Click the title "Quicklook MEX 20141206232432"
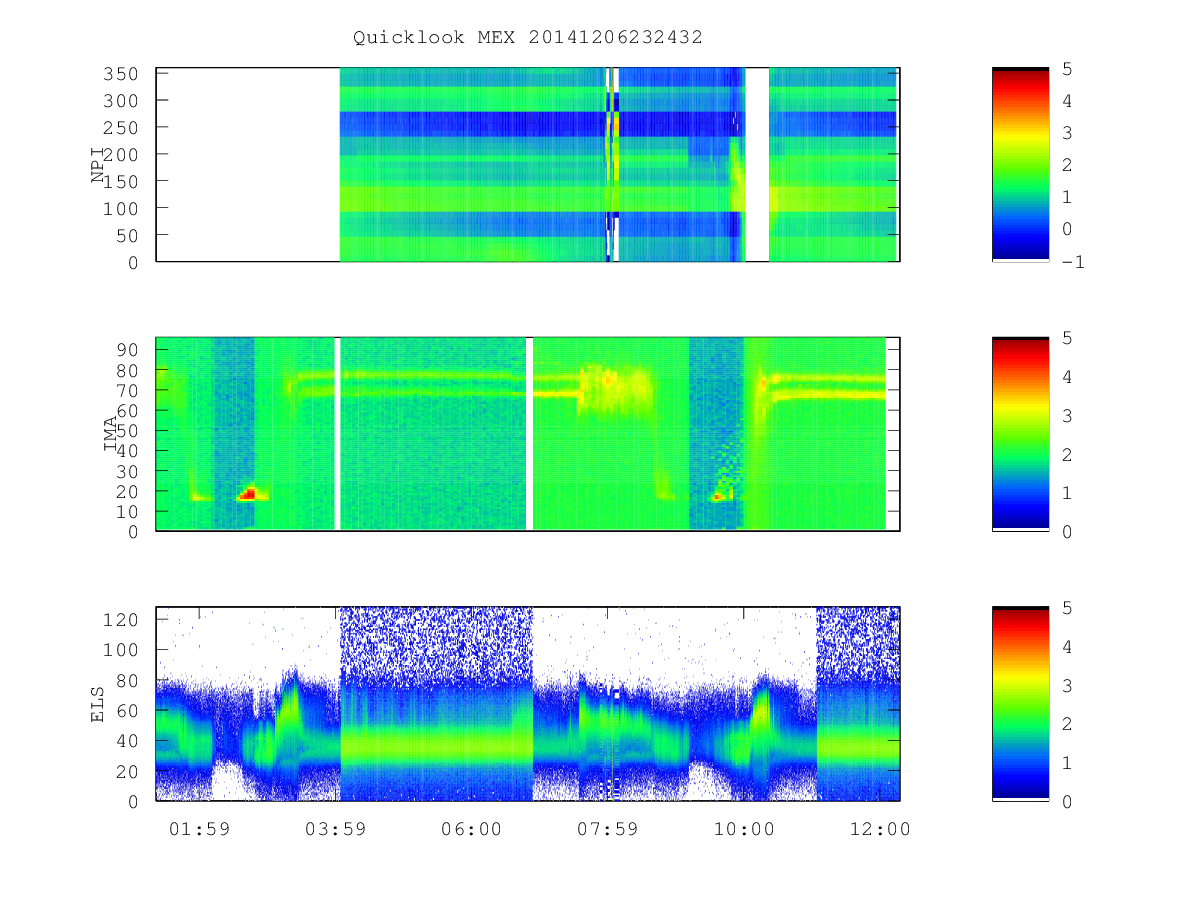Image resolution: width=1200 pixels, height=900 pixels. point(528,37)
